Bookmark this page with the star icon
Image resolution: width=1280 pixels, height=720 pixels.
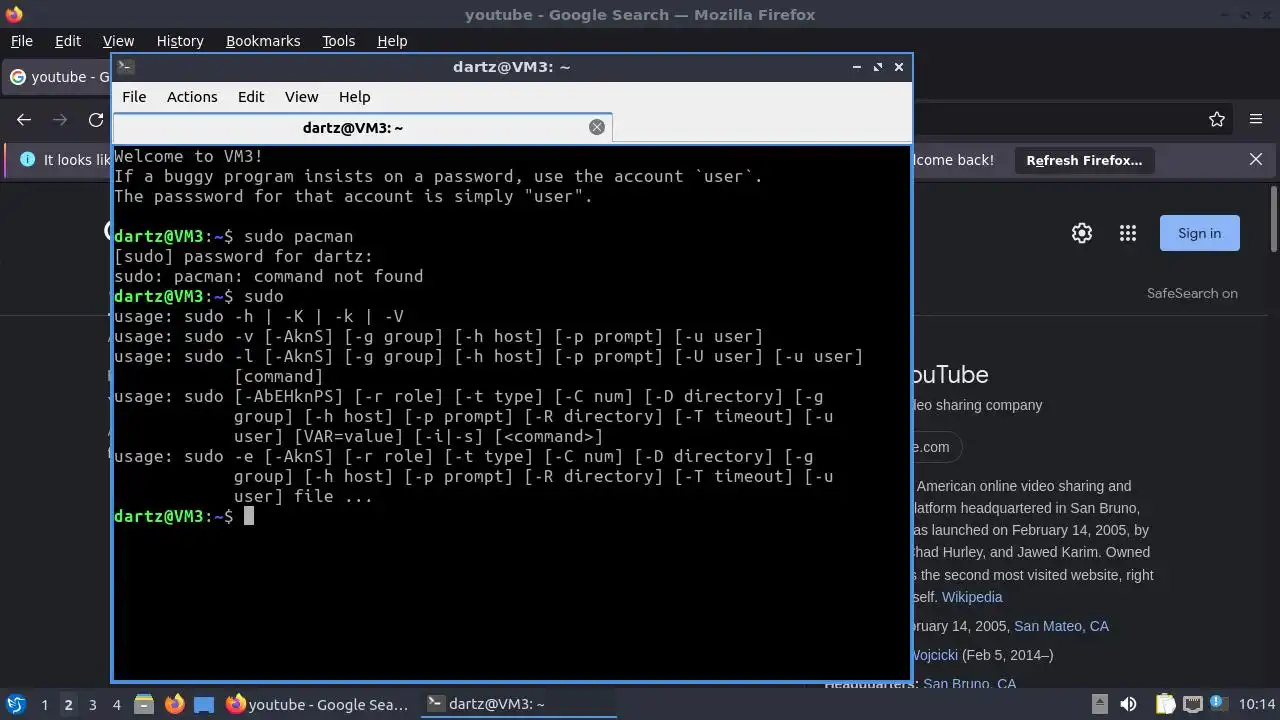coord(1217,119)
